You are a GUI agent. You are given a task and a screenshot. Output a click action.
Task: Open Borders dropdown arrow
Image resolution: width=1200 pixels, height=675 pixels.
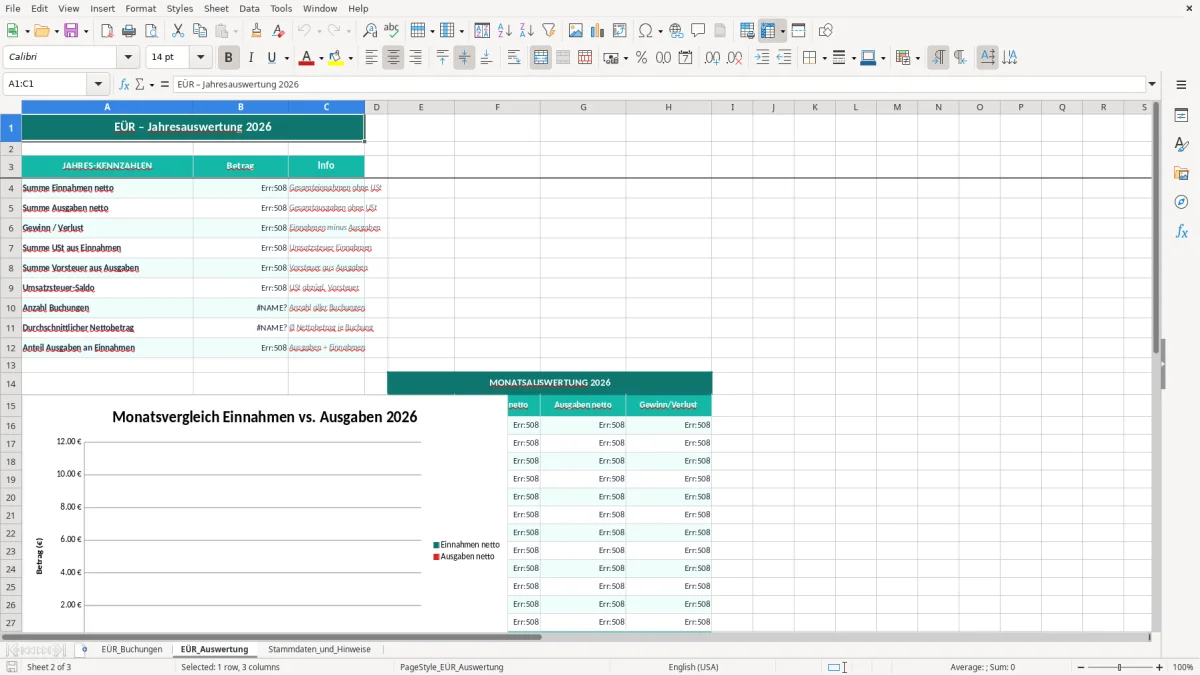coord(823,58)
